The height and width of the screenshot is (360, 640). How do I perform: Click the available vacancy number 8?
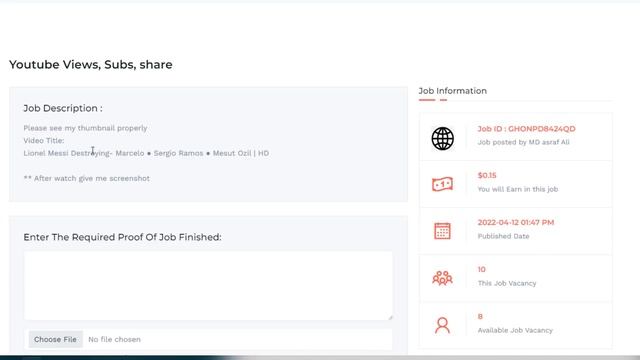[x=480, y=316]
